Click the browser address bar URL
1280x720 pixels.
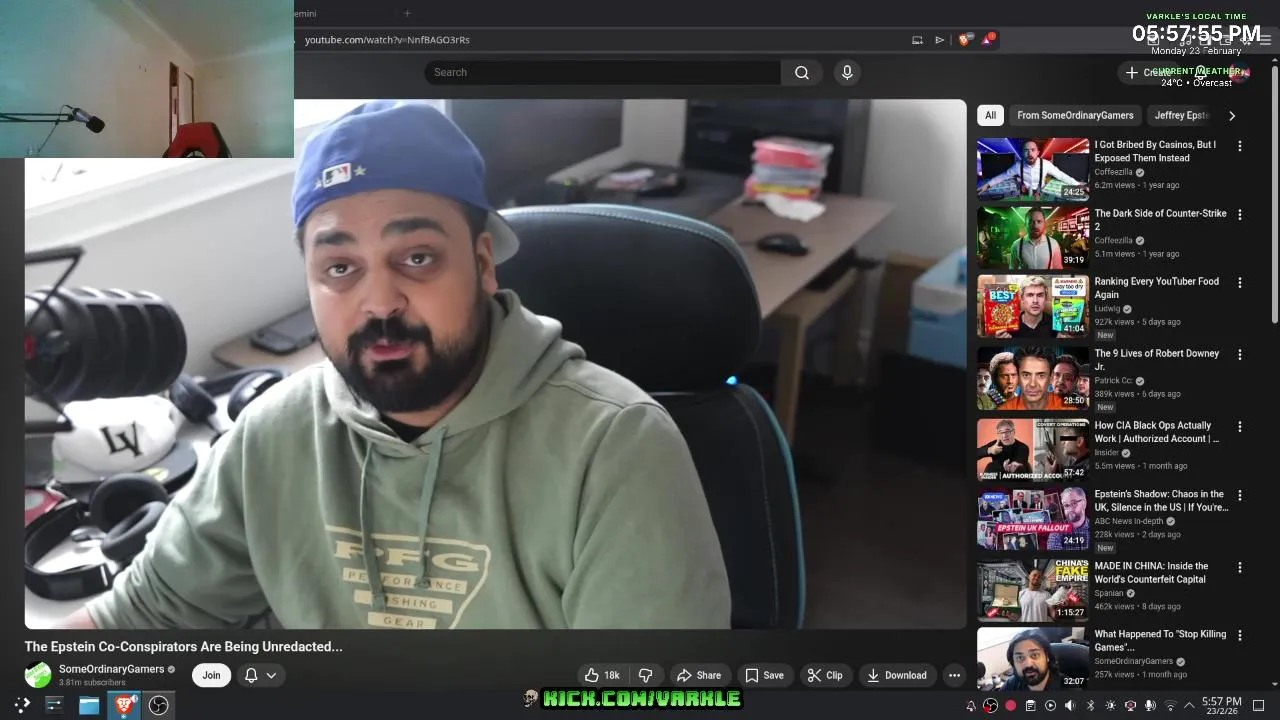387,40
